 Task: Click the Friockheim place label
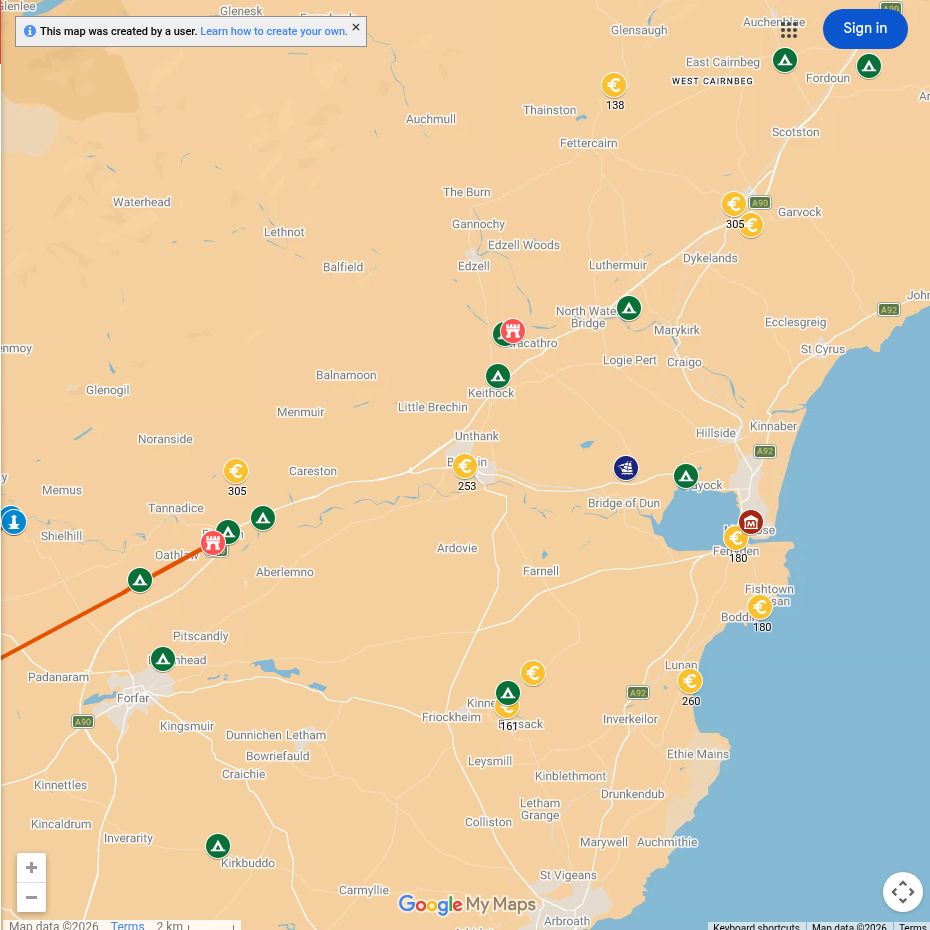(x=451, y=717)
